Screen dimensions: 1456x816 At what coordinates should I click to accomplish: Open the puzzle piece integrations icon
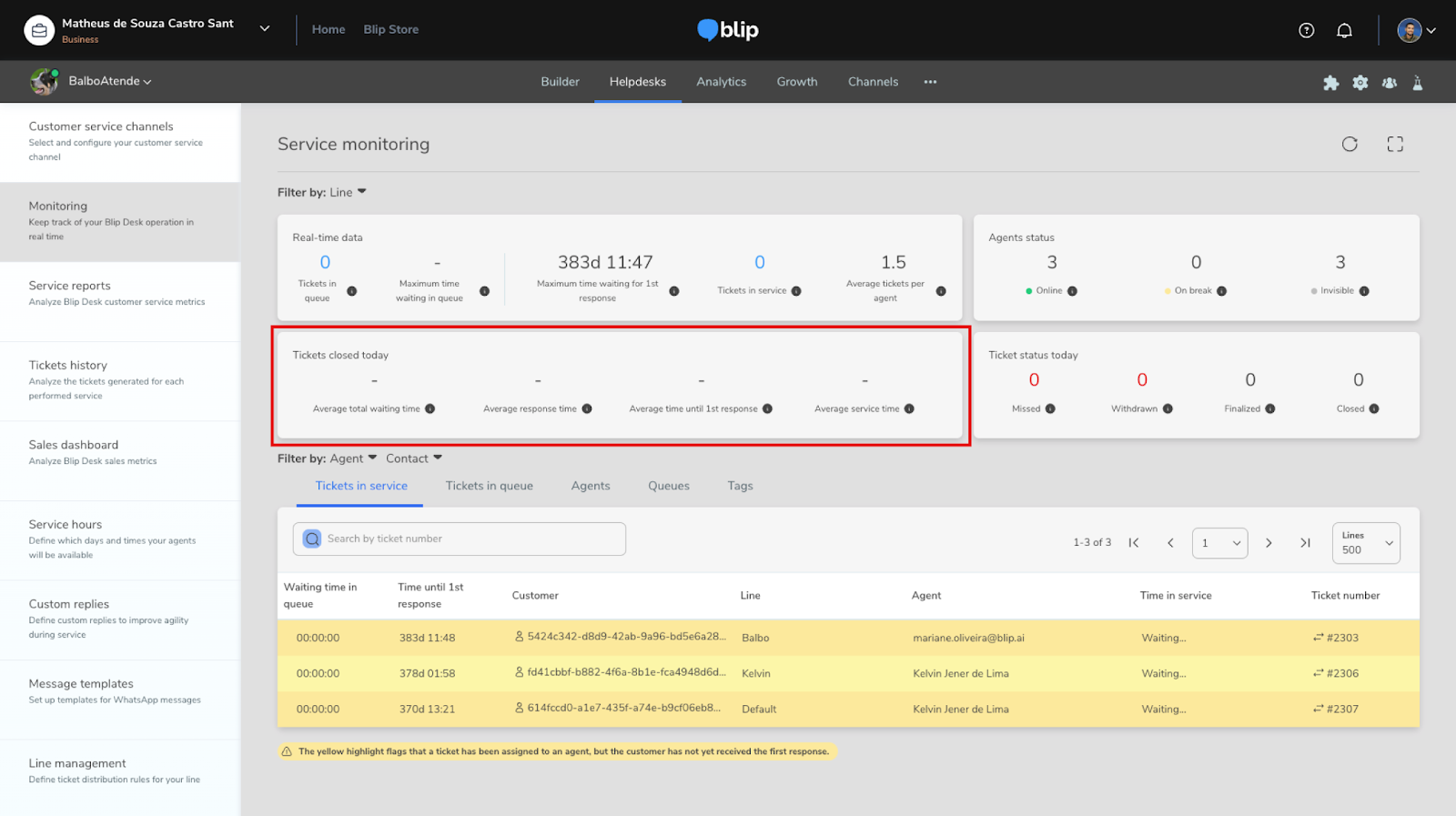[x=1330, y=83]
